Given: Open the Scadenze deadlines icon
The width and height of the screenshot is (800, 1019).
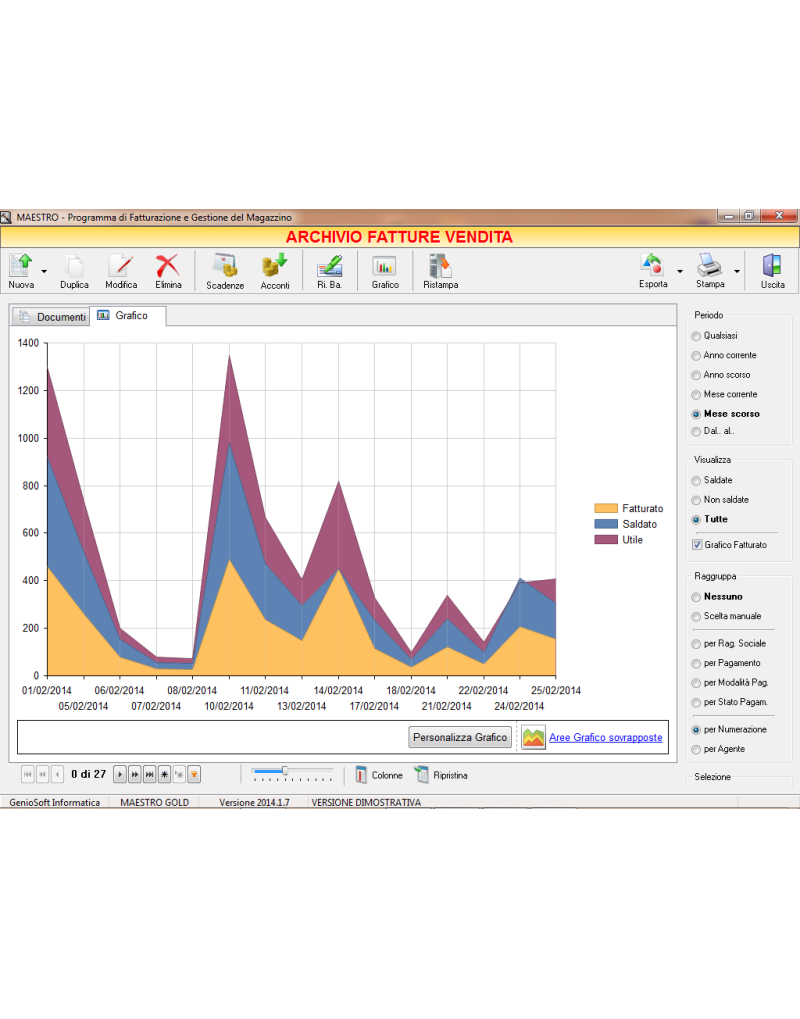Looking at the screenshot, I should [x=225, y=270].
